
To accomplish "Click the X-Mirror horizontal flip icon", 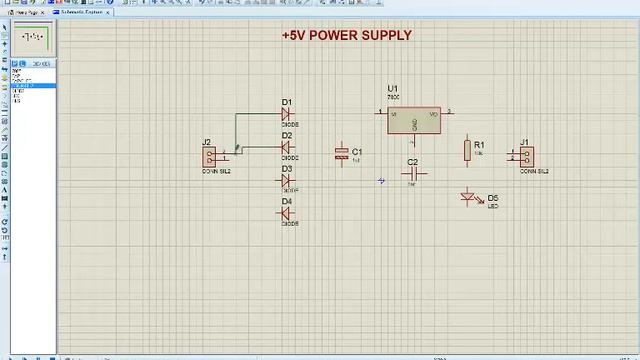I will pyautogui.click(x=4, y=249).
